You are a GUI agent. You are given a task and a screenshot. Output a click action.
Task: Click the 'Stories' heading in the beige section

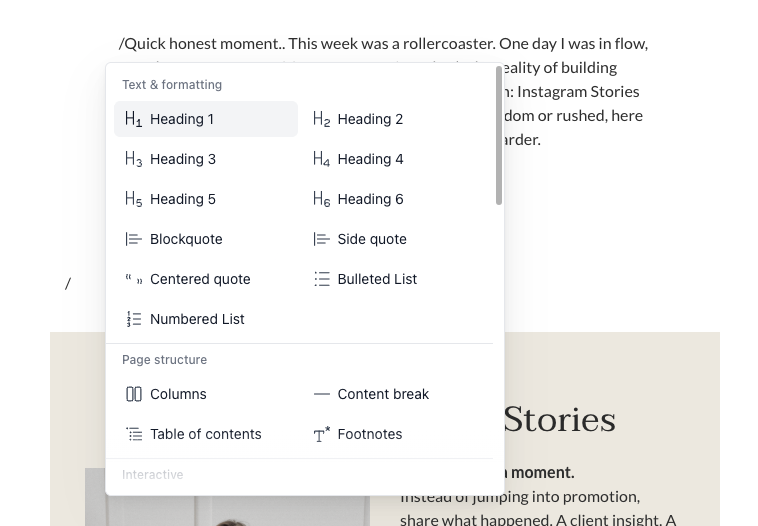coord(559,419)
